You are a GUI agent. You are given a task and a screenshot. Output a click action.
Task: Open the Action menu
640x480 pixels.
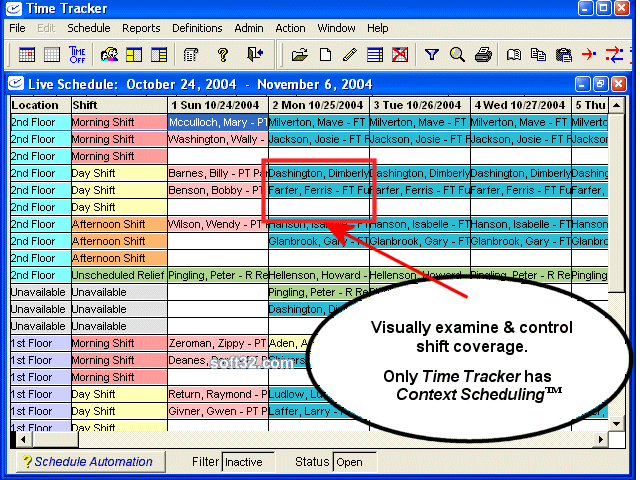[290, 28]
